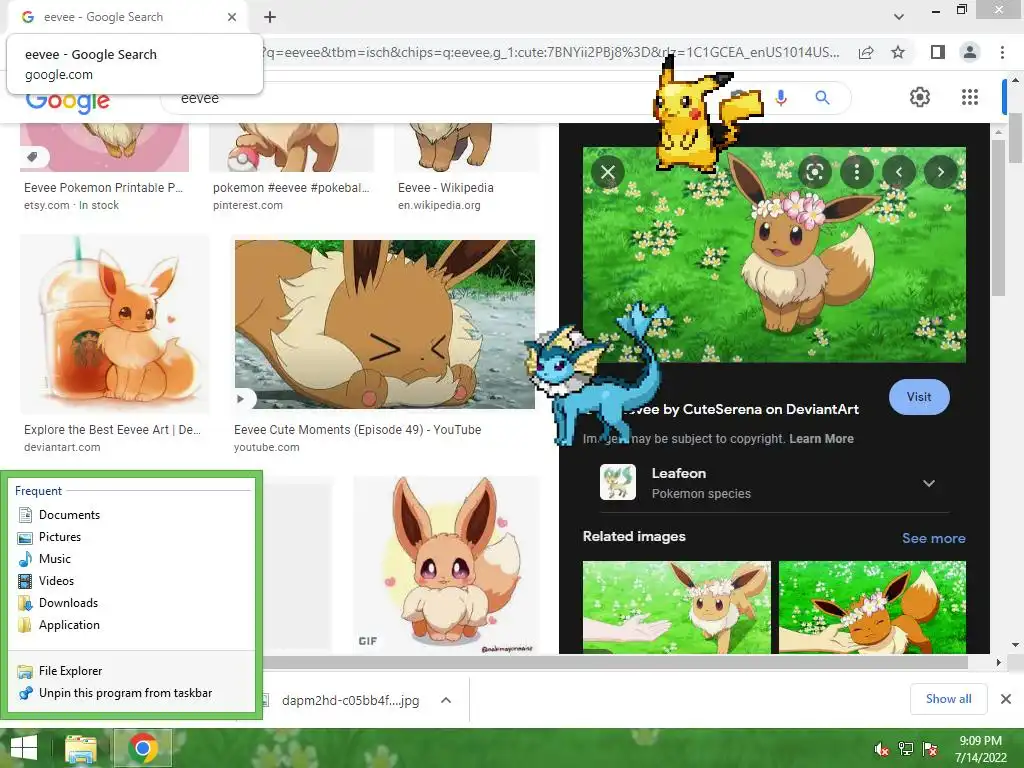Open preview panel more options dots
Image resolution: width=1024 pixels, height=768 pixels.
click(x=857, y=172)
